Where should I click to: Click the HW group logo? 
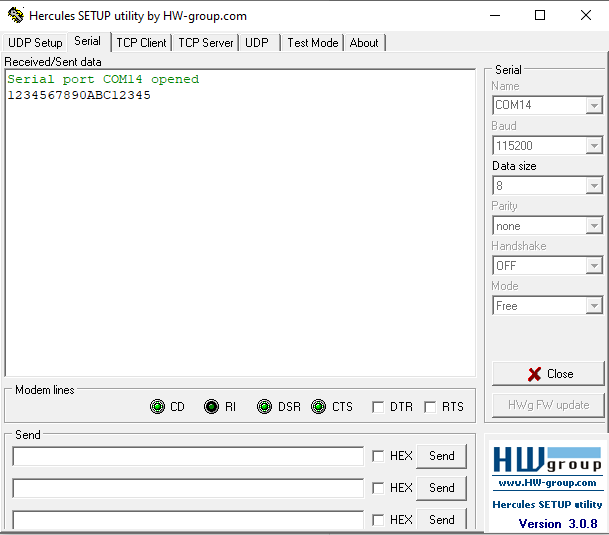546,461
